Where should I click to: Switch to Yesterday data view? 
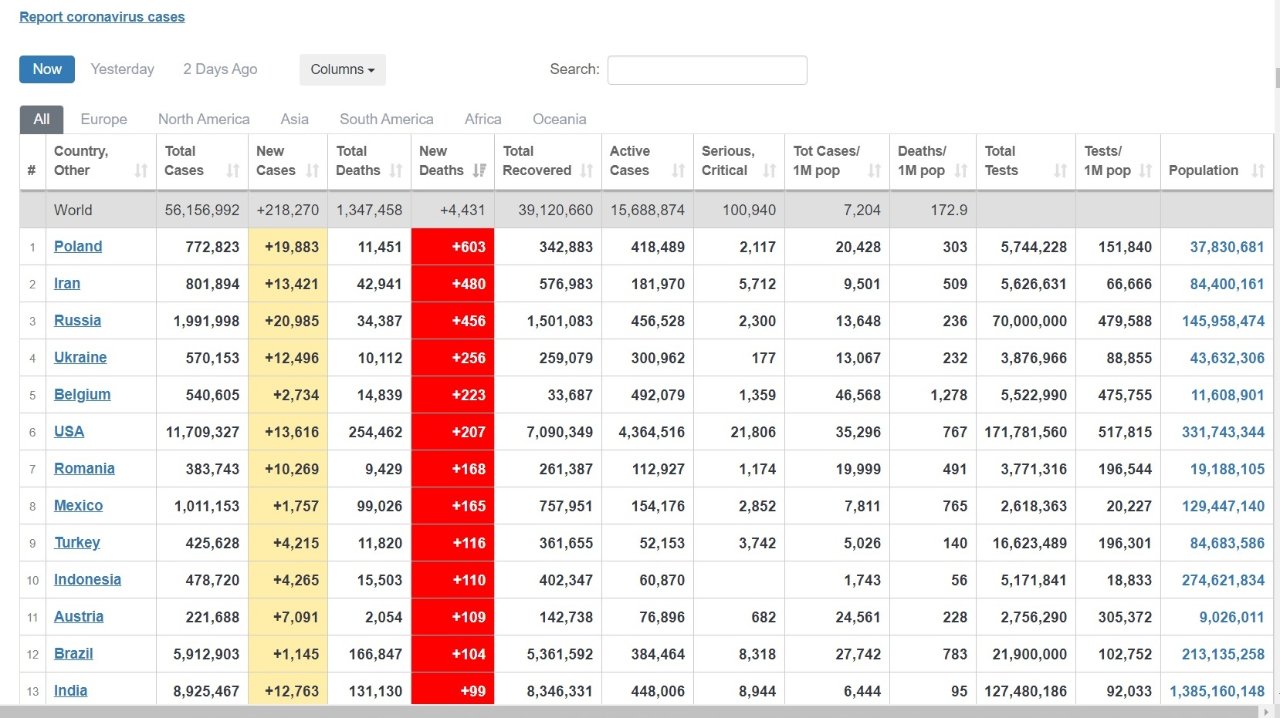(x=122, y=69)
